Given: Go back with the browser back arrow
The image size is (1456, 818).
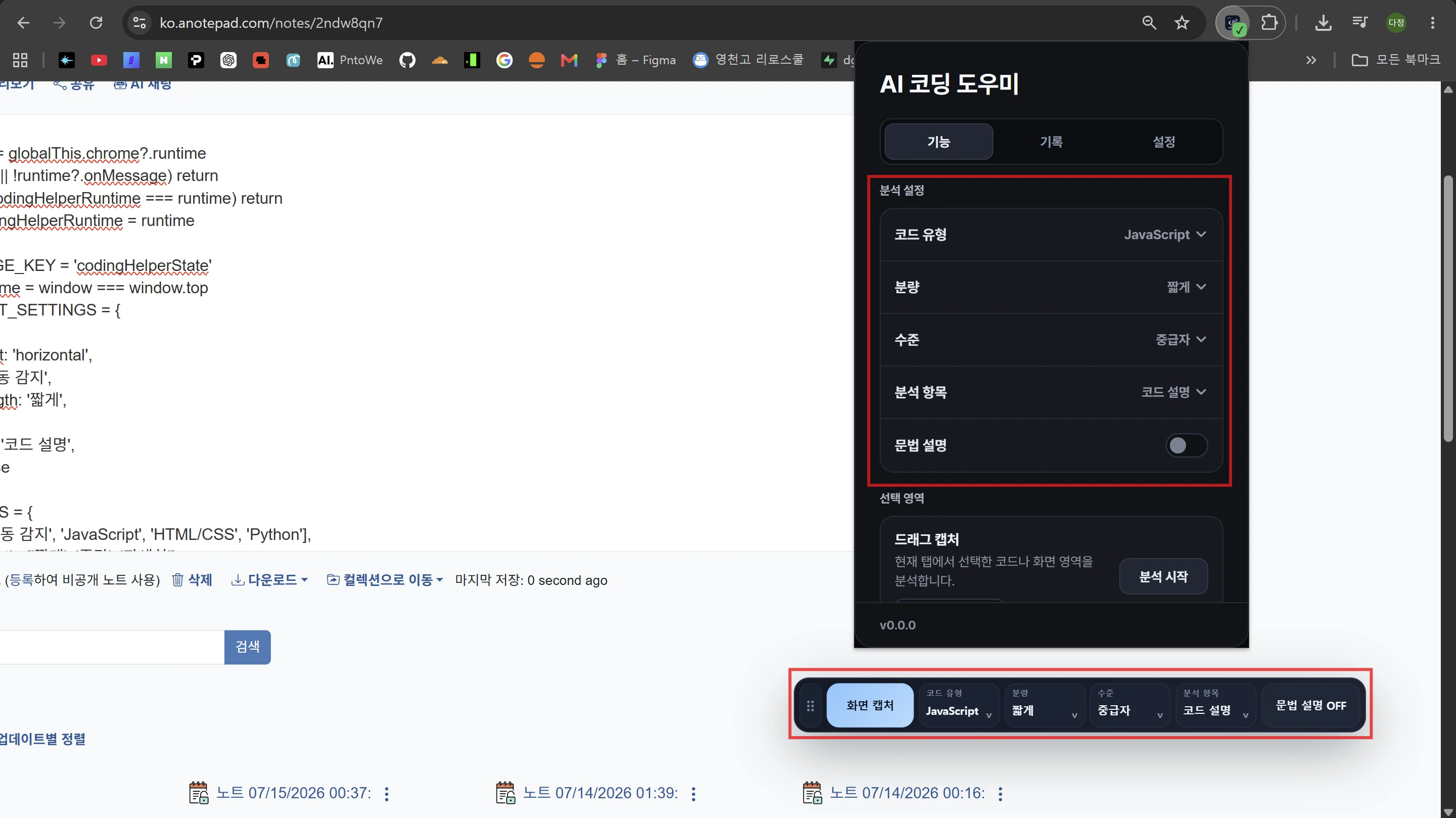Looking at the screenshot, I should coord(23,23).
